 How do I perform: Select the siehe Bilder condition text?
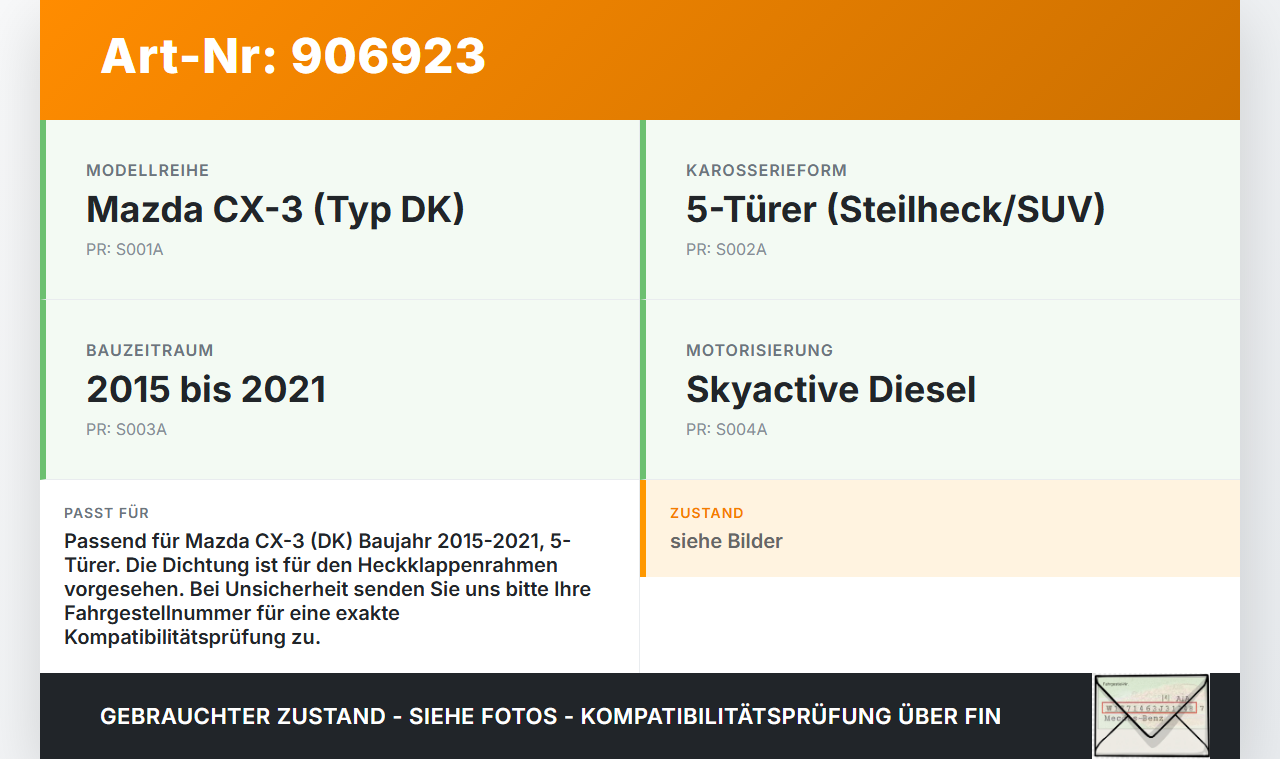point(726,541)
